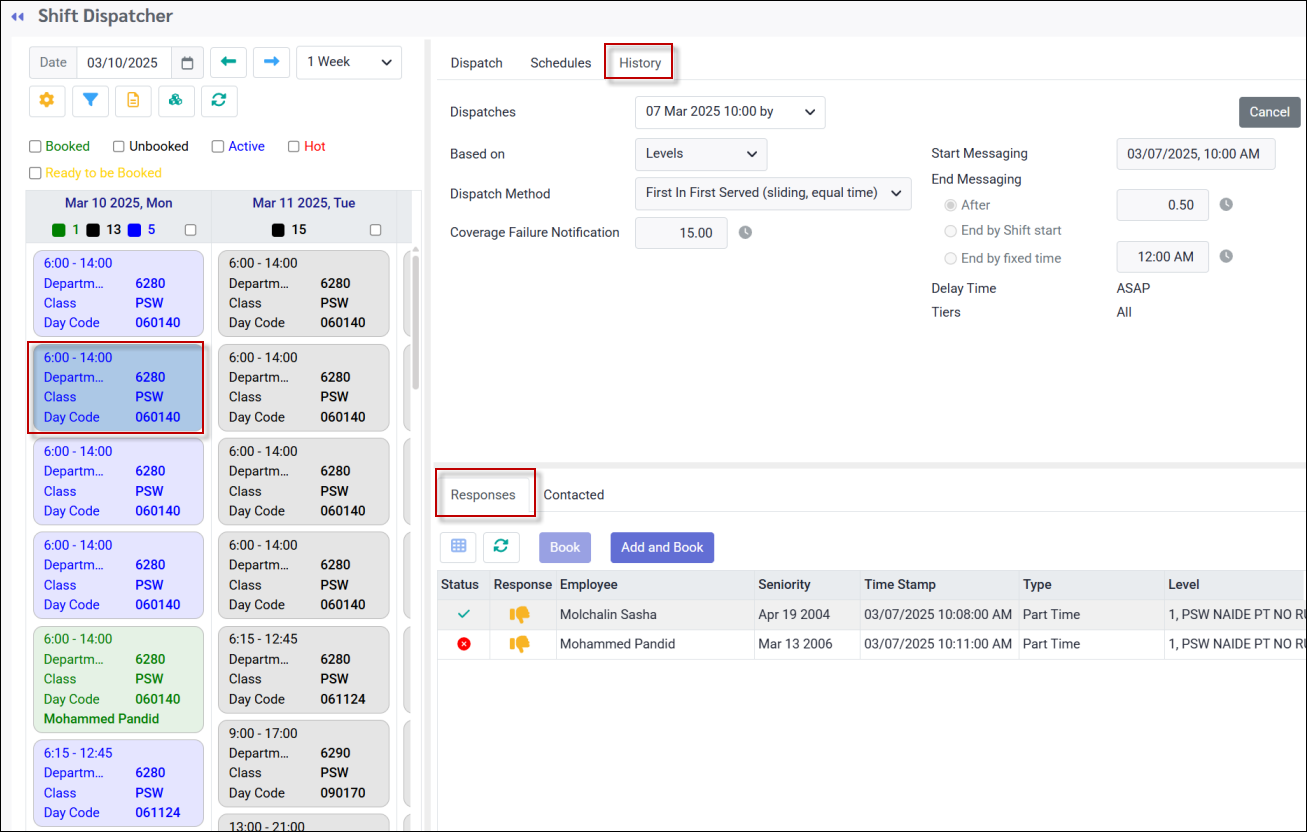Click the clock icon beside the 0.50 After value
Image resolution: width=1307 pixels, height=832 pixels.
[1226, 205]
